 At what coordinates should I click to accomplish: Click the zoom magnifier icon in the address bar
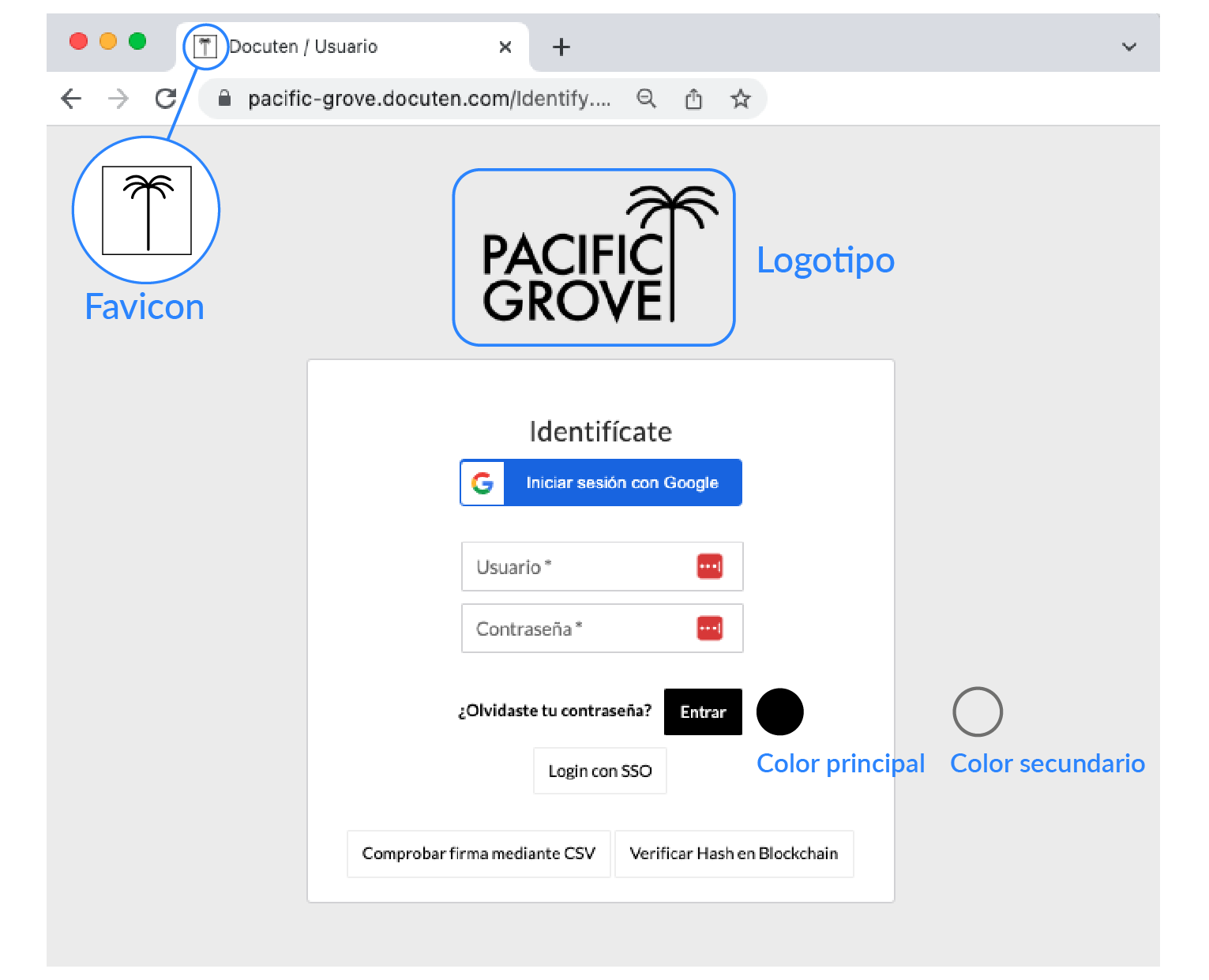click(x=647, y=99)
